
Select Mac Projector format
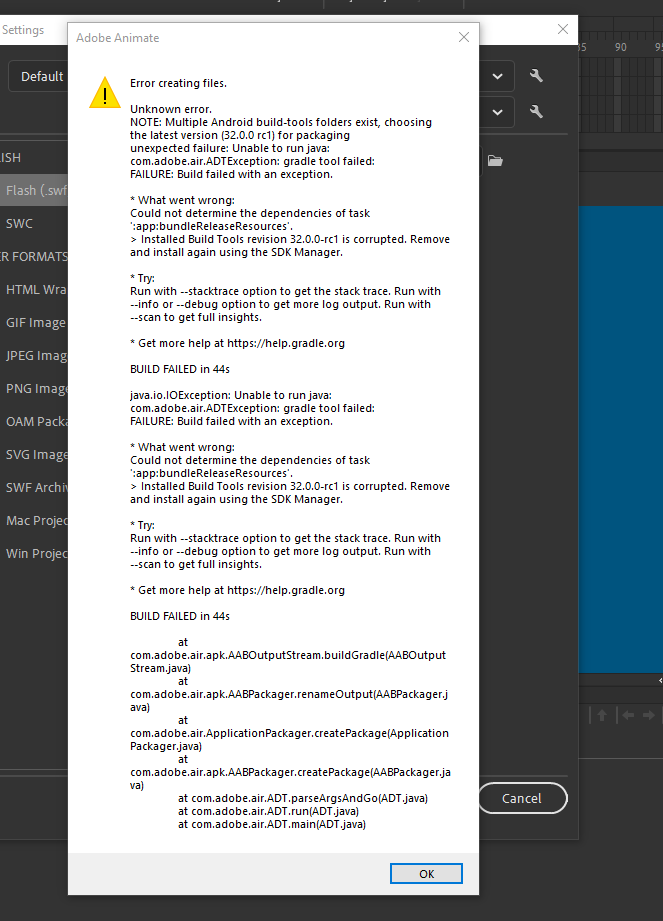pos(34,520)
